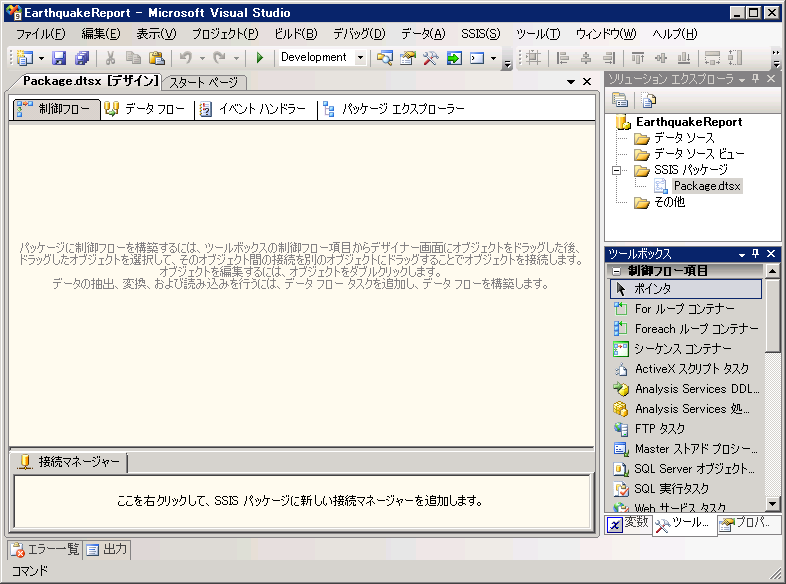The image size is (786, 584).
Task: Click the Paste clipboard icon
Action: coord(156,58)
